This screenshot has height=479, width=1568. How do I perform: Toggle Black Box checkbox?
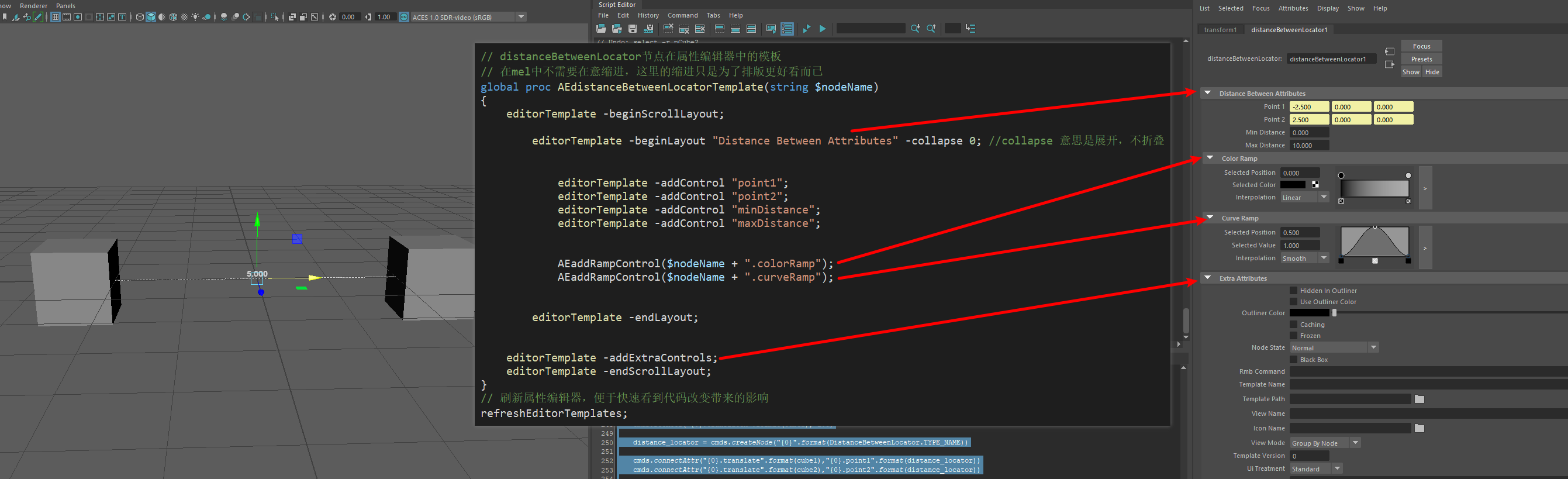pos(1293,360)
